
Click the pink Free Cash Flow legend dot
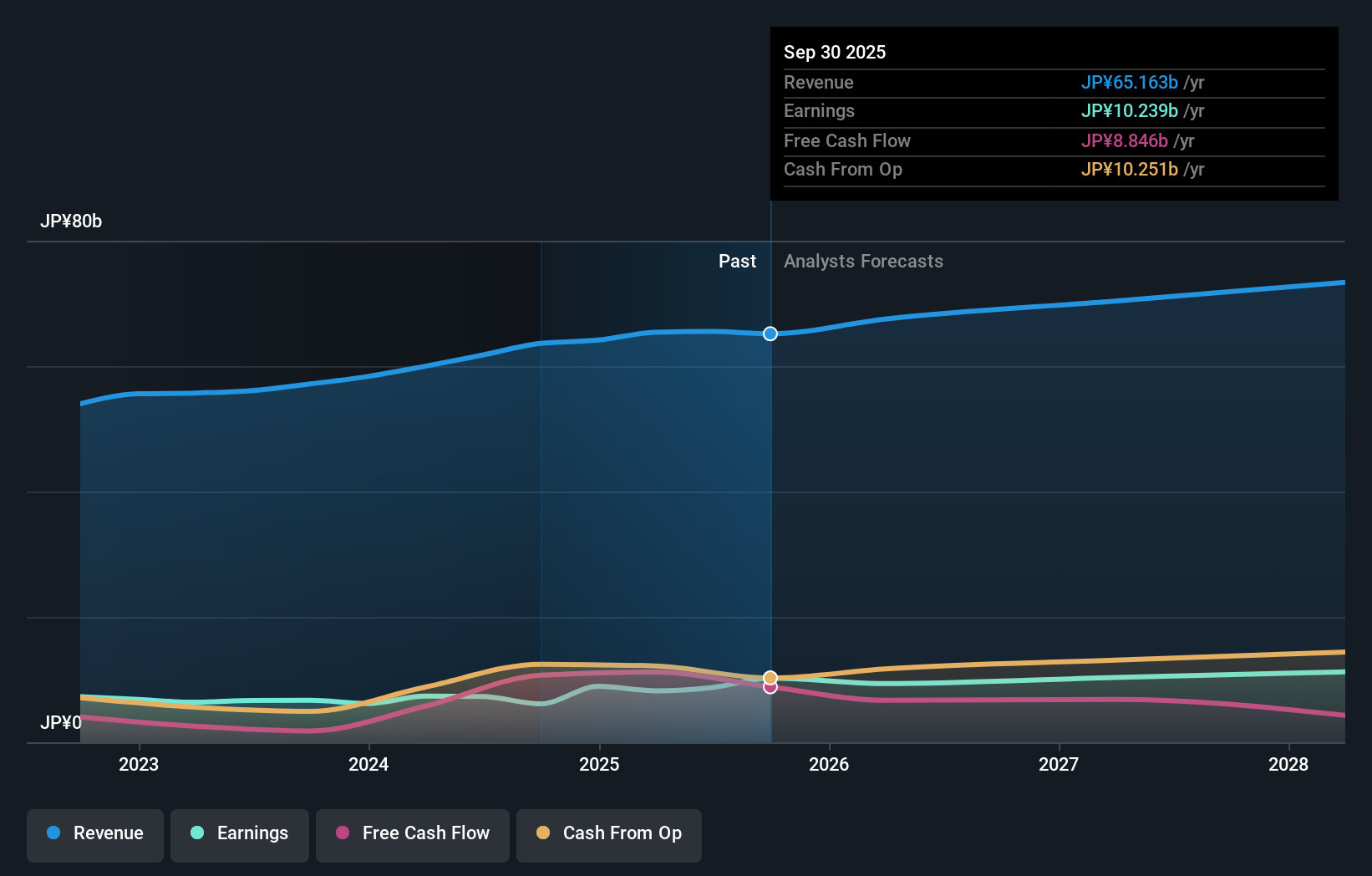point(342,833)
